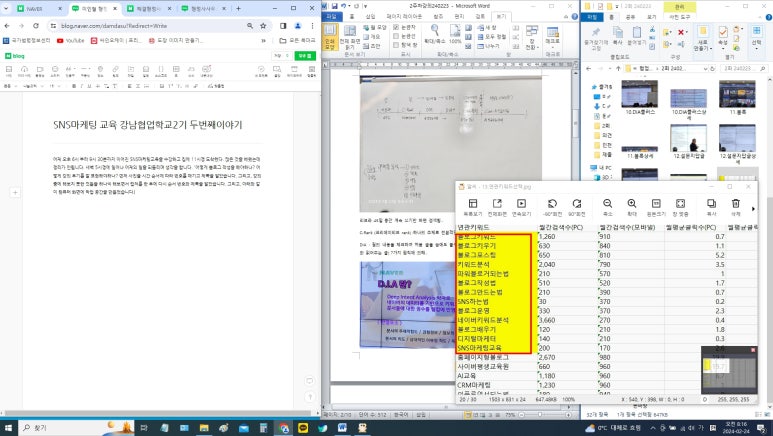Open Word 검토 (Review) ribbon tab

tap(480, 17)
